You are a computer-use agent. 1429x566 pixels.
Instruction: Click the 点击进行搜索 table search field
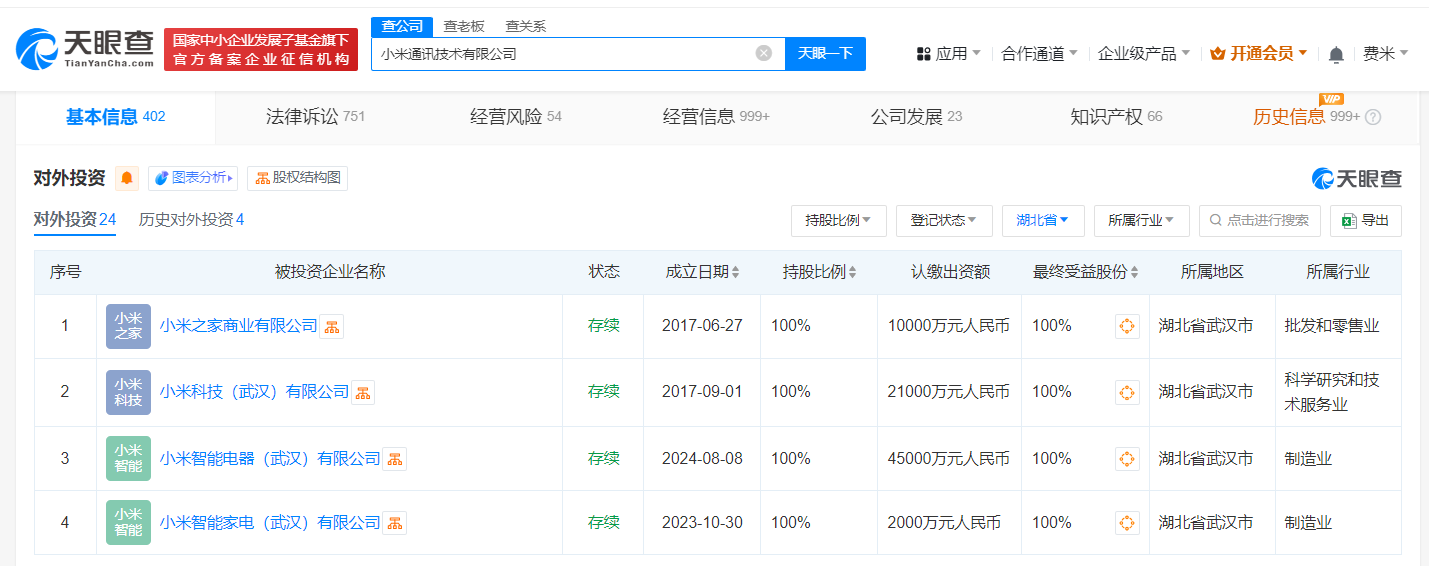(1260, 220)
